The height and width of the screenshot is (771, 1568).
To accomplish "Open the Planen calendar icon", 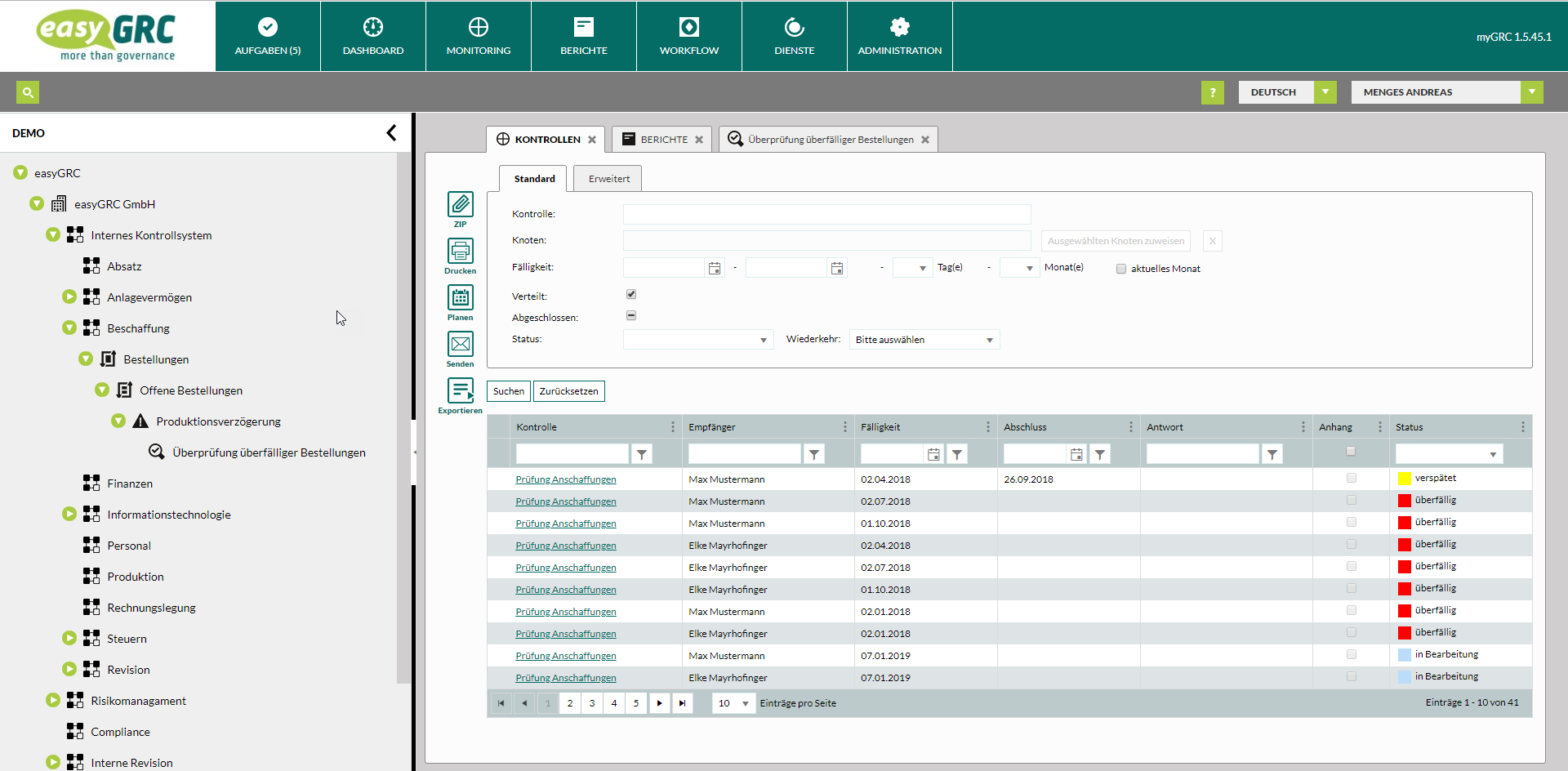I will pos(460,297).
